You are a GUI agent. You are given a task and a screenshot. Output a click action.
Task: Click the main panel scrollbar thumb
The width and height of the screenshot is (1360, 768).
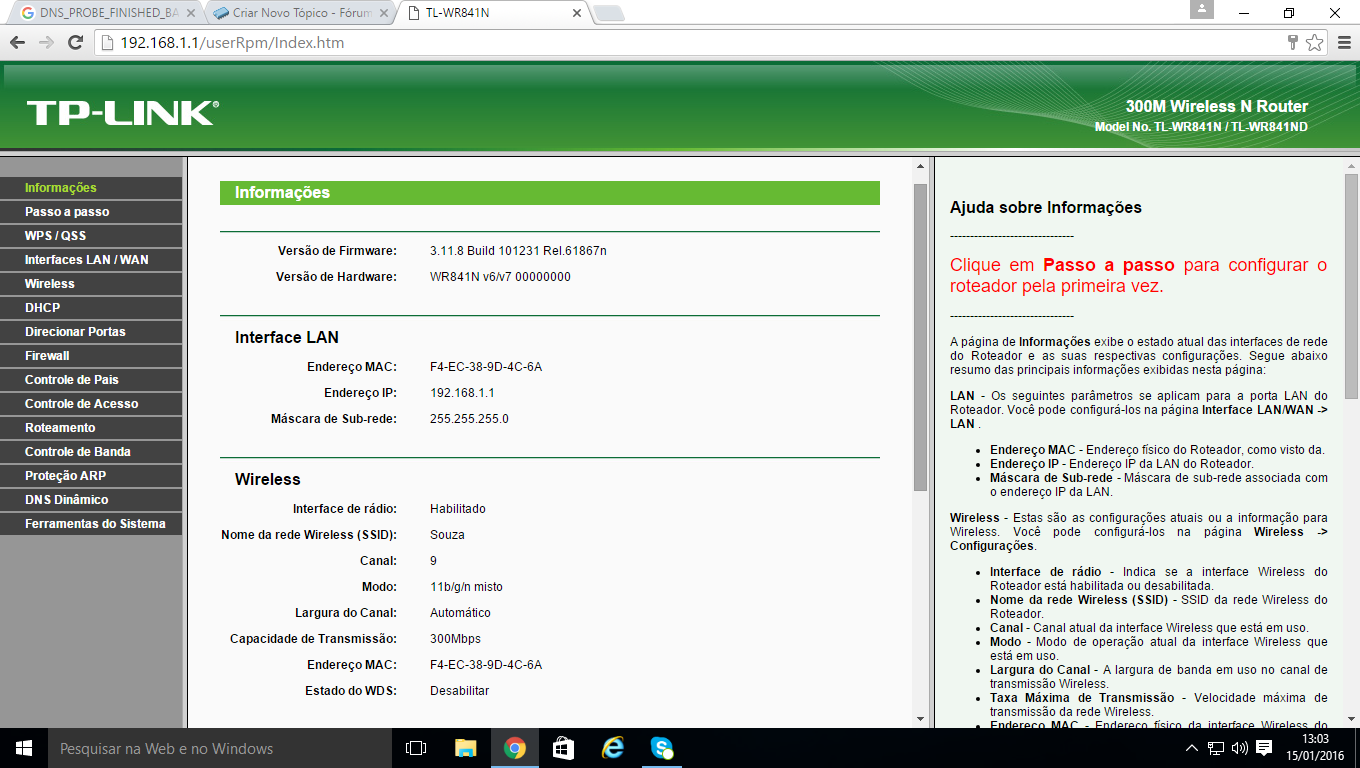point(921,337)
